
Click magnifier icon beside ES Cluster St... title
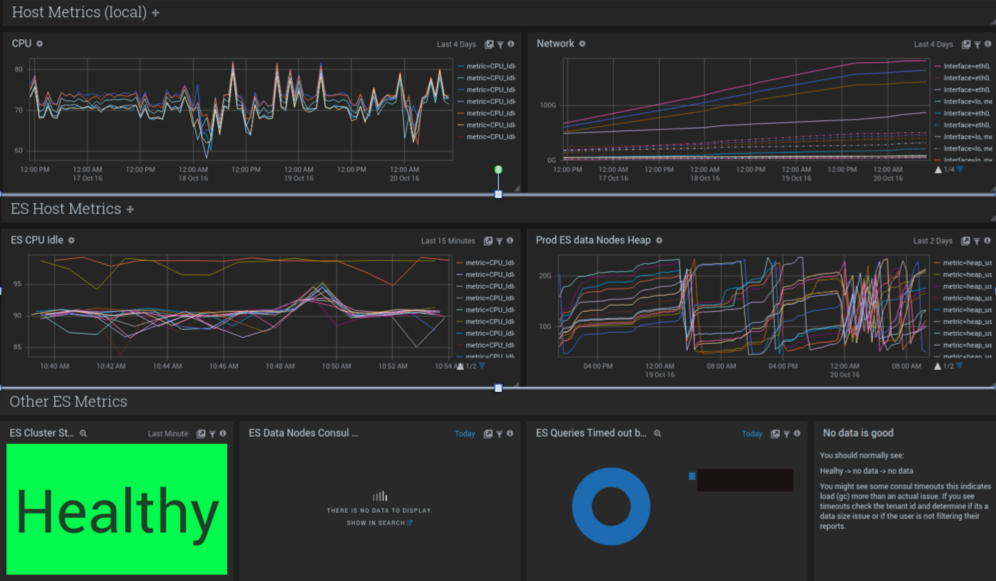click(83, 433)
